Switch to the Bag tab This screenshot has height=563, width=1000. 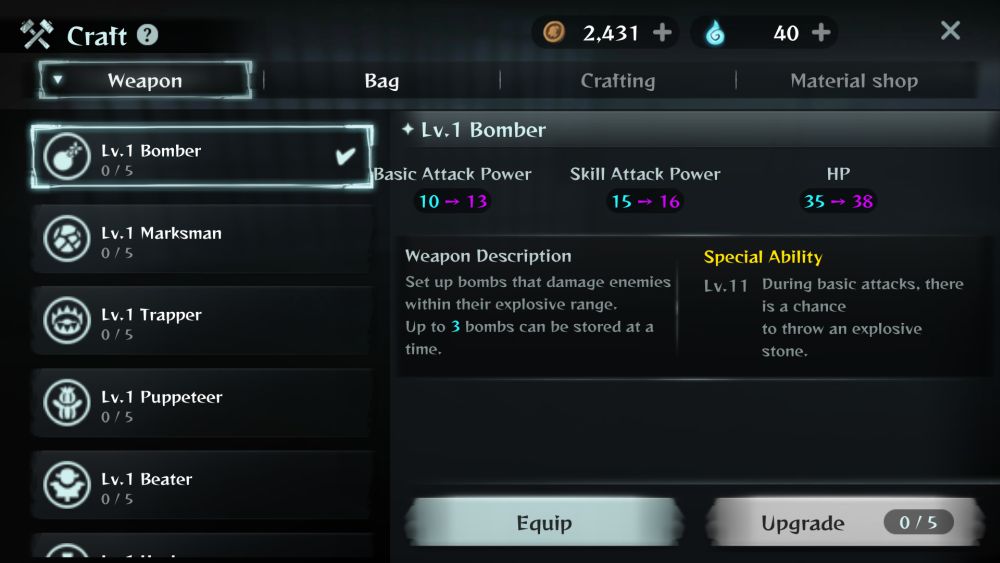click(x=381, y=81)
